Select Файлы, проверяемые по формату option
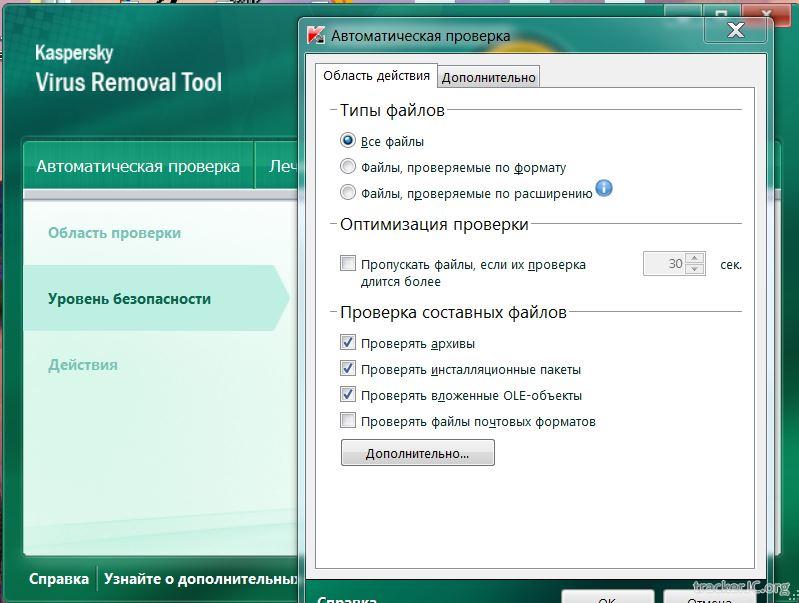Viewport: 799px width, 603px height. tap(348, 167)
